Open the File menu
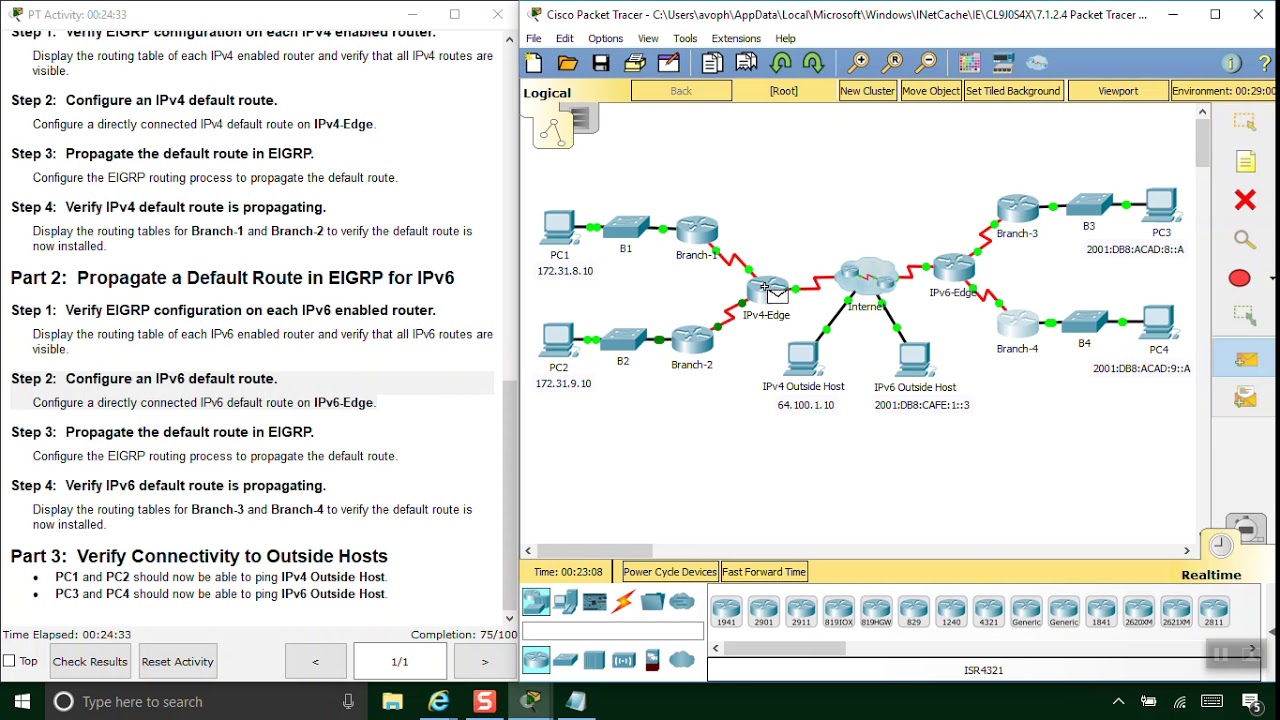This screenshot has height=720, width=1280. 534,38
